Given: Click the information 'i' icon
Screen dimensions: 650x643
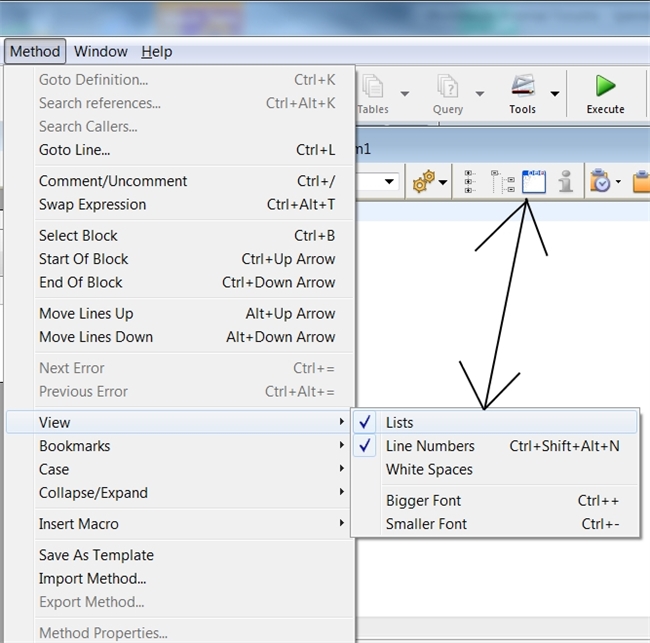Looking at the screenshot, I should coord(566,181).
